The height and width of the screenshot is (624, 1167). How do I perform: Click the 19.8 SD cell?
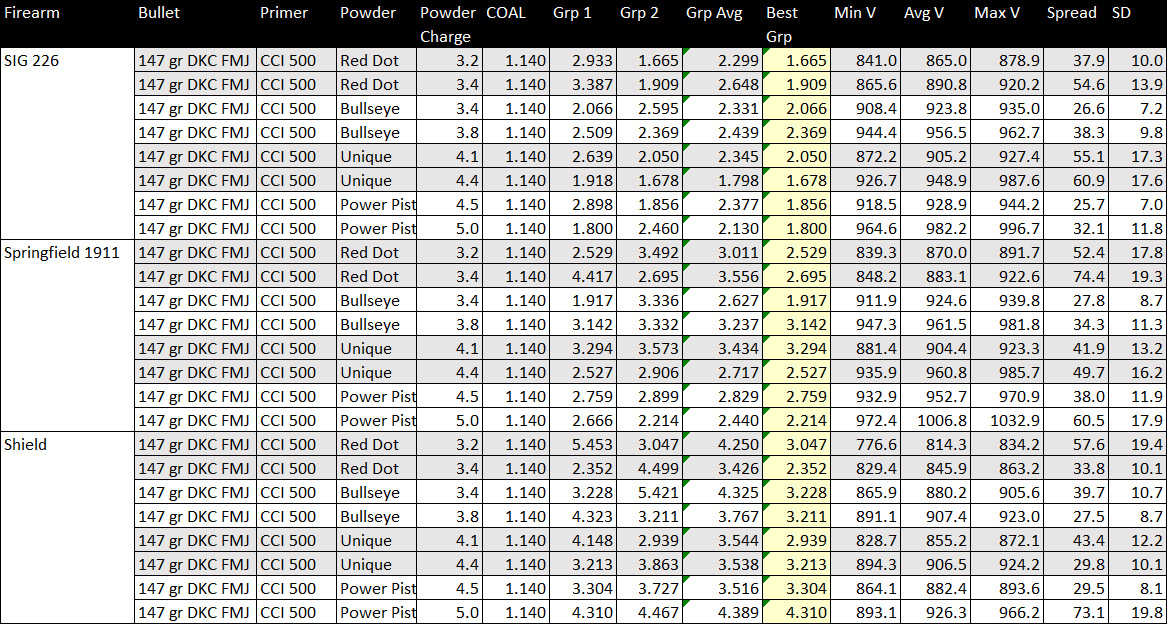(1138, 613)
